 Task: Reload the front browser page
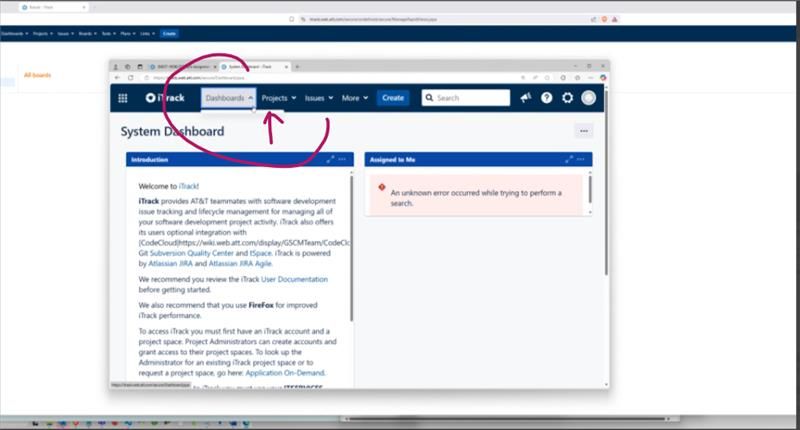tap(131, 78)
